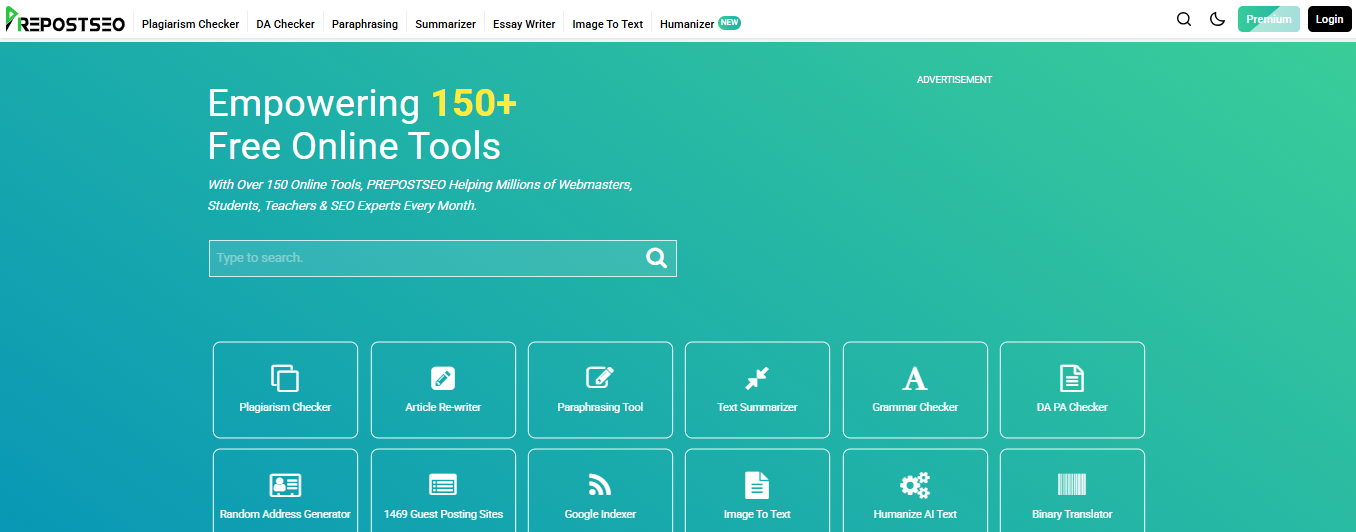Open the 'Text Summarizer' card label
1356x532 pixels.
click(x=757, y=408)
